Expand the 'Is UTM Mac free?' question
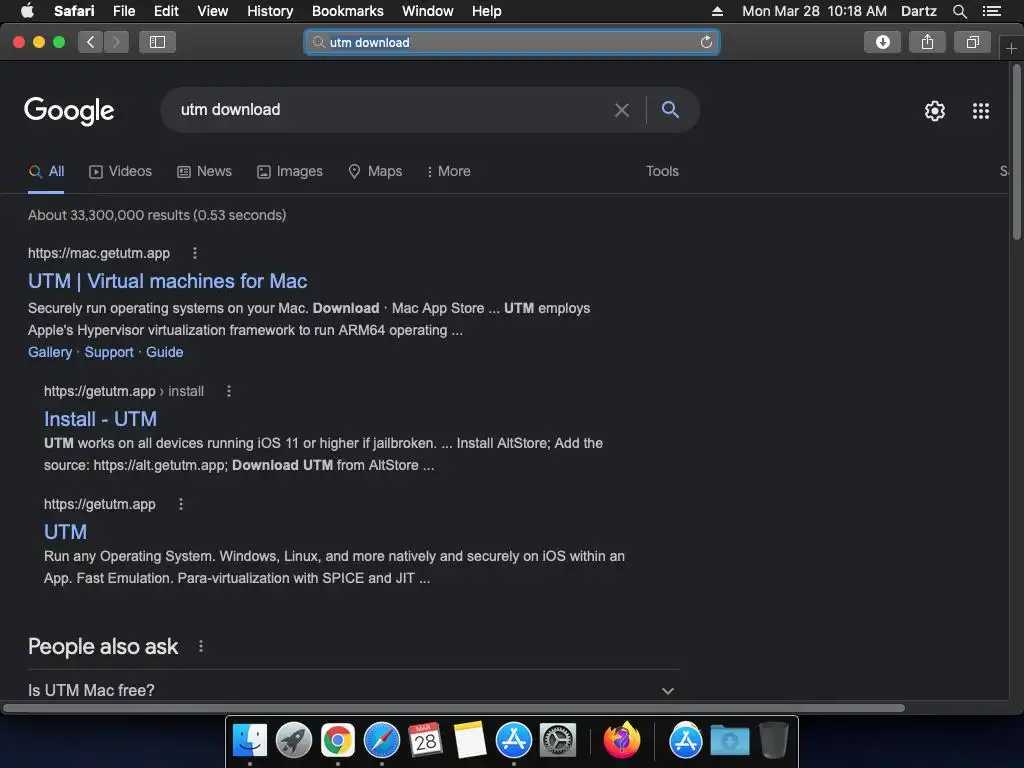1024x768 pixels. coord(351,690)
